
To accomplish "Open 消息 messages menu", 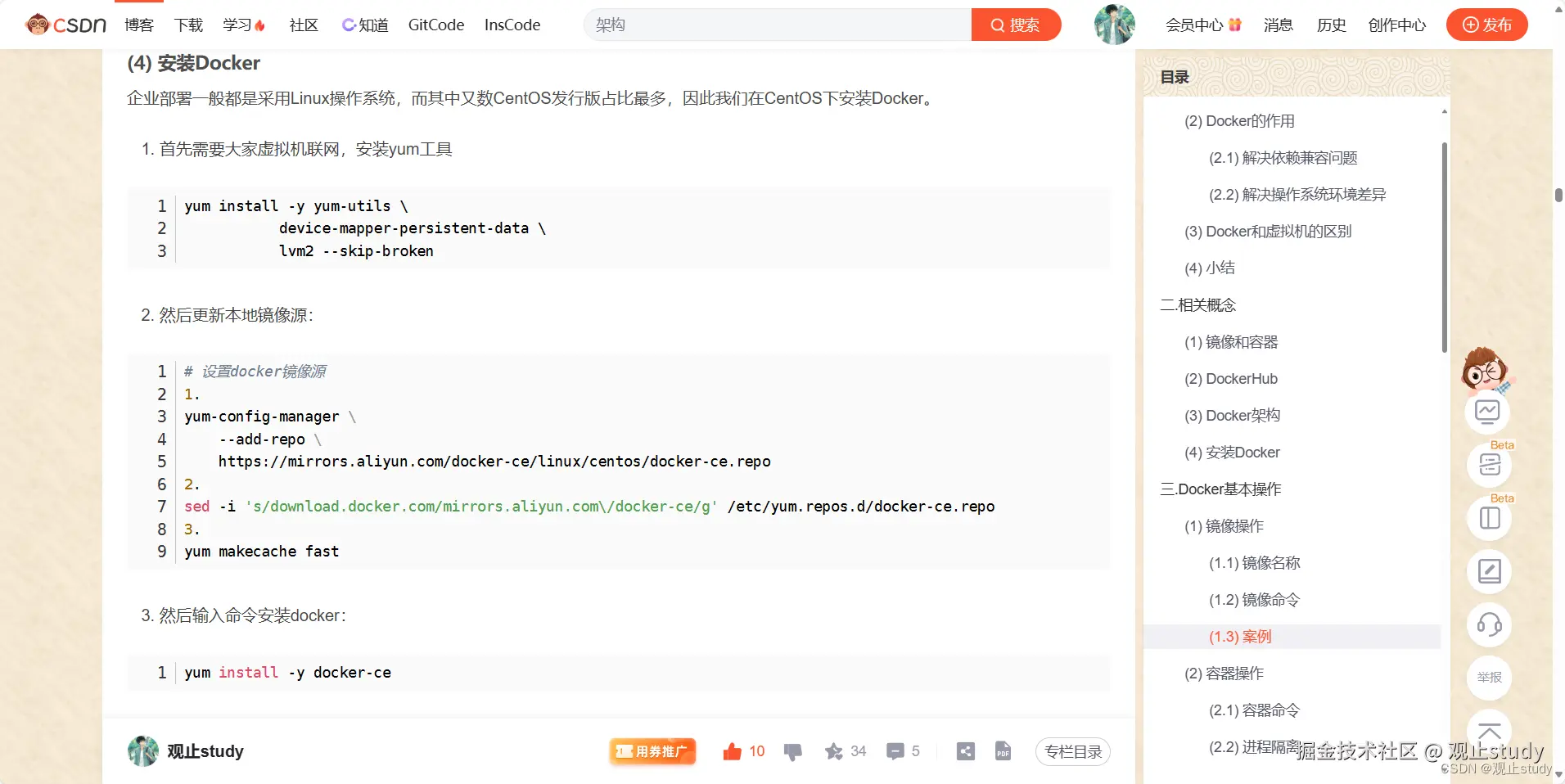I will 1279,25.
